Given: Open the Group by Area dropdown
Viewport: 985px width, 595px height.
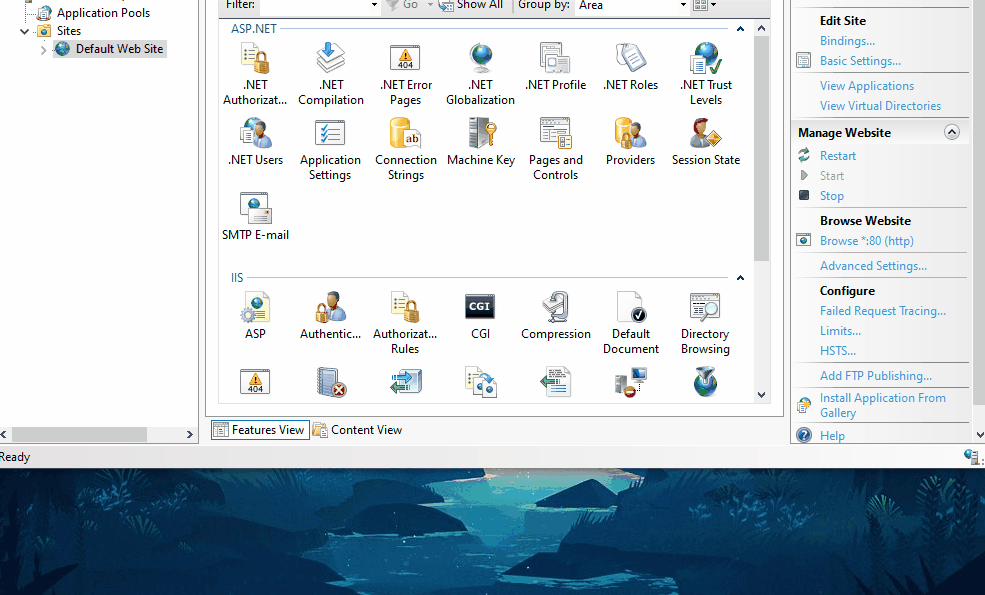Looking at the screenshot, I should 683,5.
